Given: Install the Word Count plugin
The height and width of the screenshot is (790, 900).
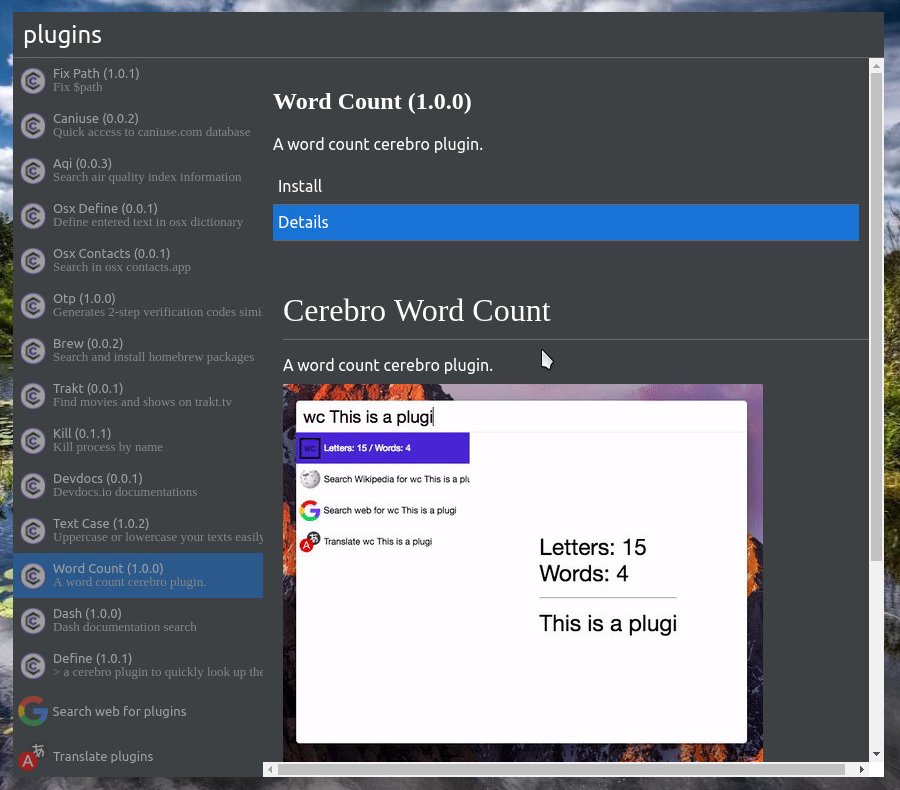Looking at the screenshot, I should 565,186.
